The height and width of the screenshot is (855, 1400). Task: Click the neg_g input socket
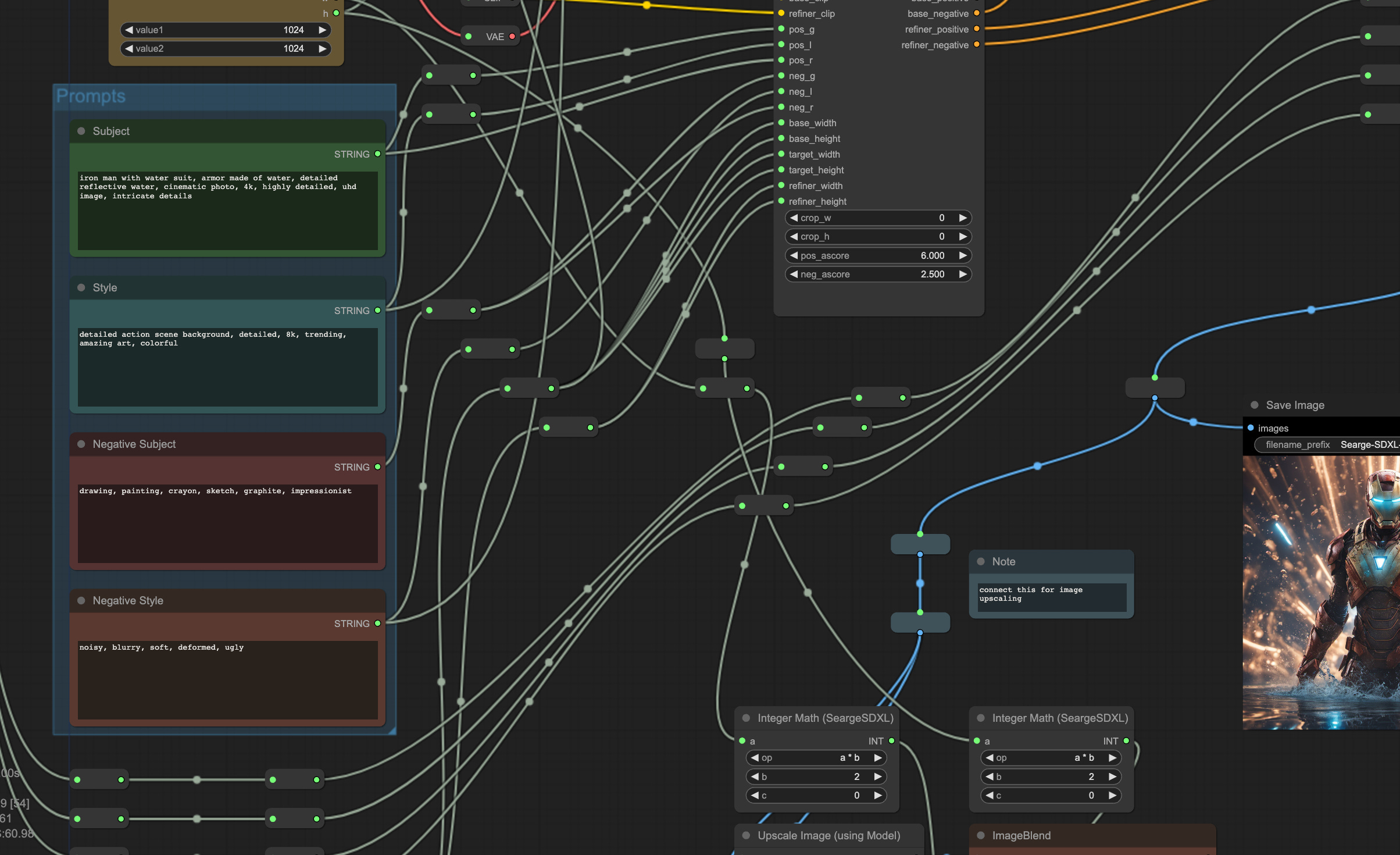781,76
